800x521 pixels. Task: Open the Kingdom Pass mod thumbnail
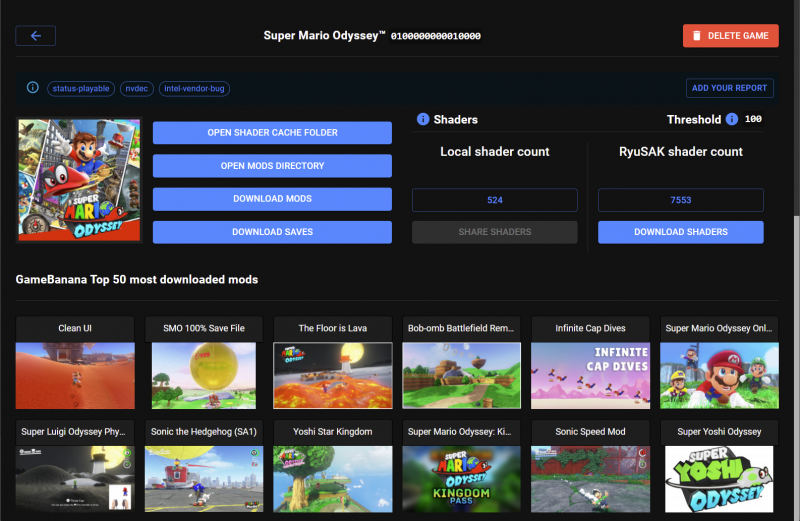(x=461, y=479)
